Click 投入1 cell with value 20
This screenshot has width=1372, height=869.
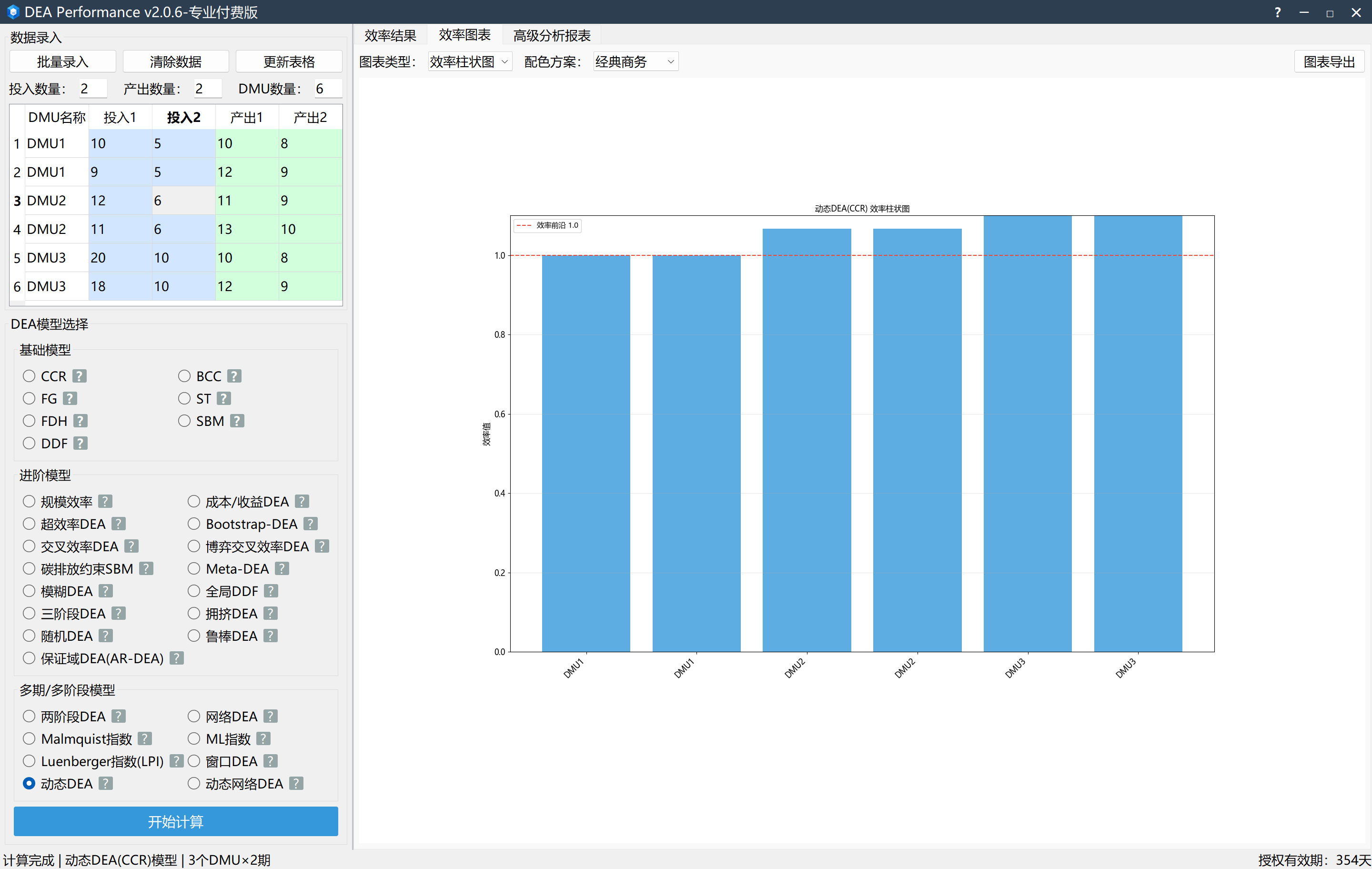tap(120, 258)
